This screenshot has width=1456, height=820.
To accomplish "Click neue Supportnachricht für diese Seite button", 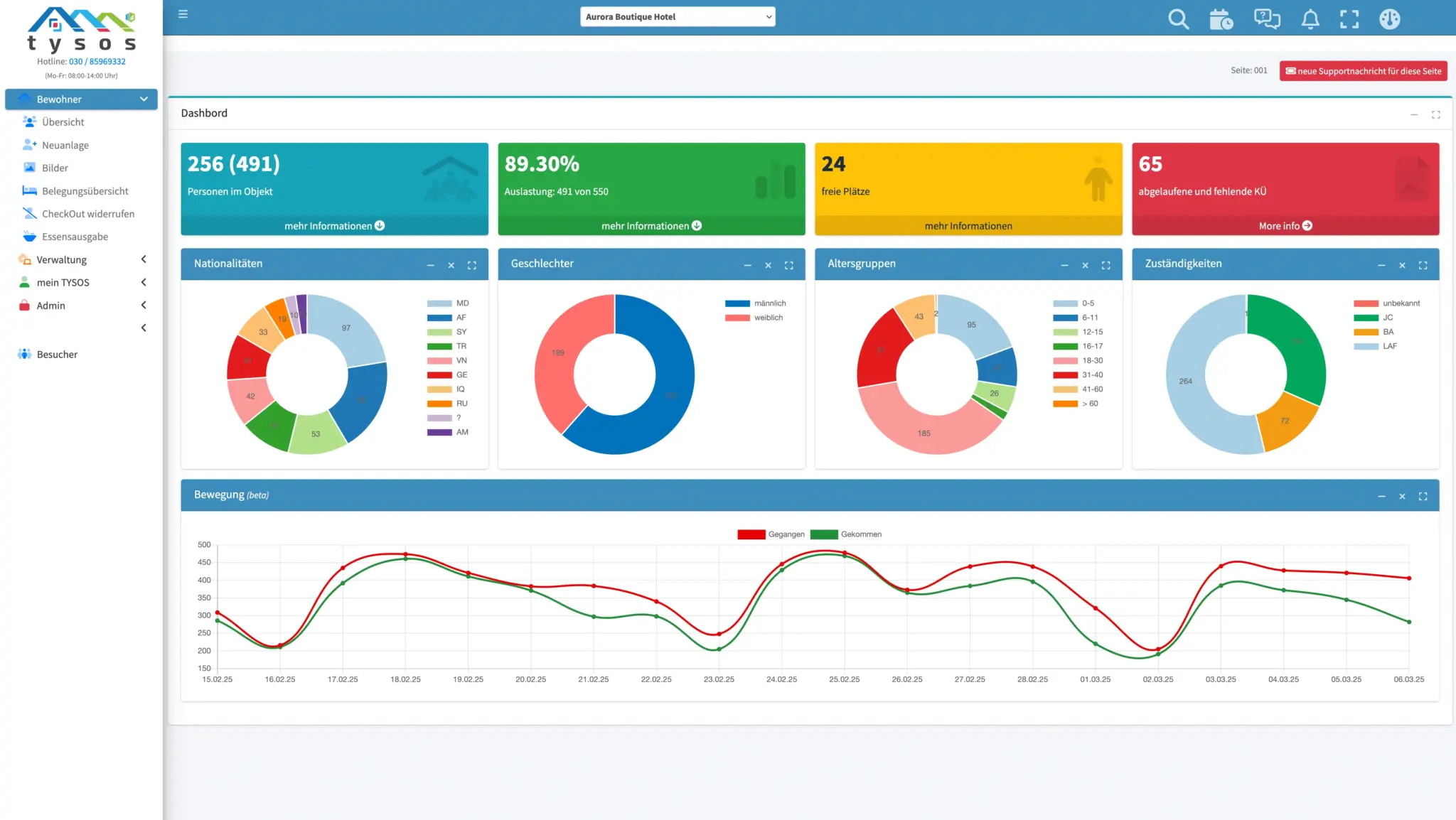I will (x=1363, y=71).
